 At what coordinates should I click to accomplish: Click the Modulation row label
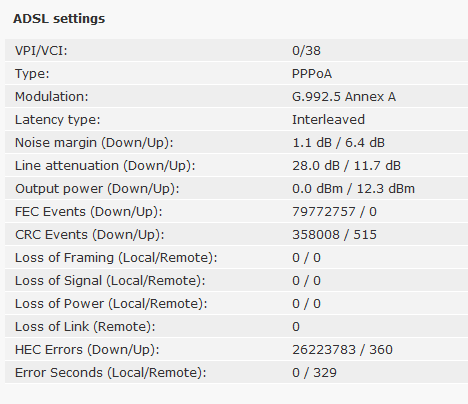(52, 97)
